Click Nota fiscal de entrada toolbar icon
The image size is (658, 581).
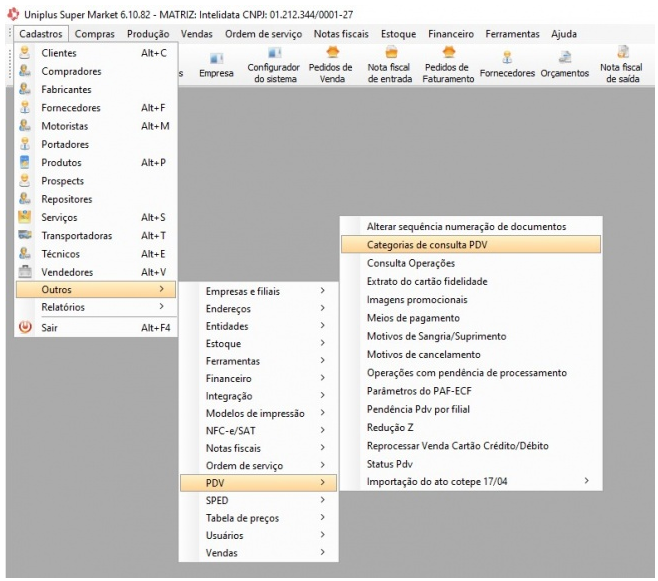tap(389, 53)
